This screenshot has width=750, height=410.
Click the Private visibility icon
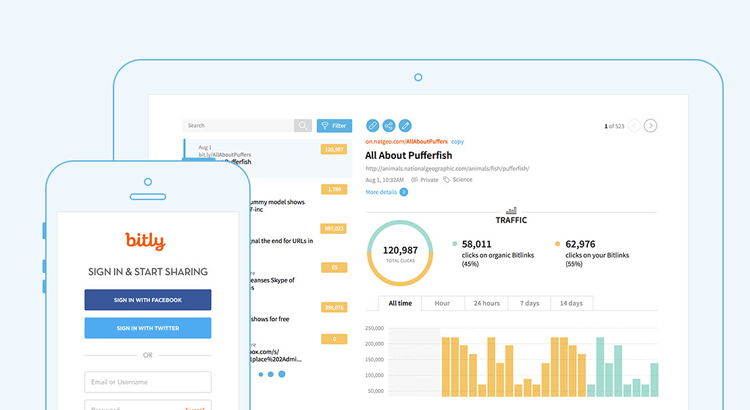tap(414, 180)
